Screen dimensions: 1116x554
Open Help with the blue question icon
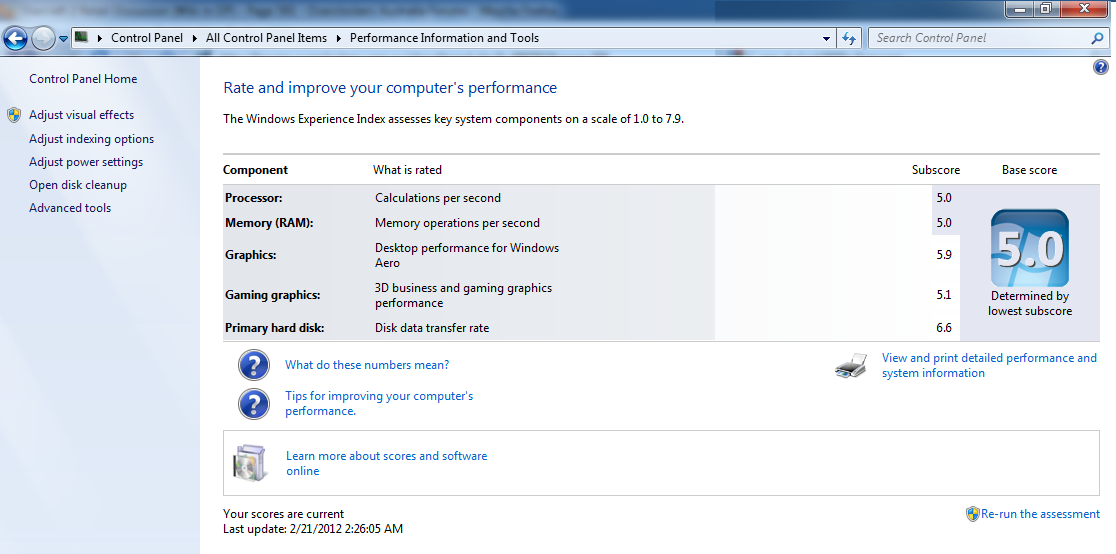tap(1100, 68)
